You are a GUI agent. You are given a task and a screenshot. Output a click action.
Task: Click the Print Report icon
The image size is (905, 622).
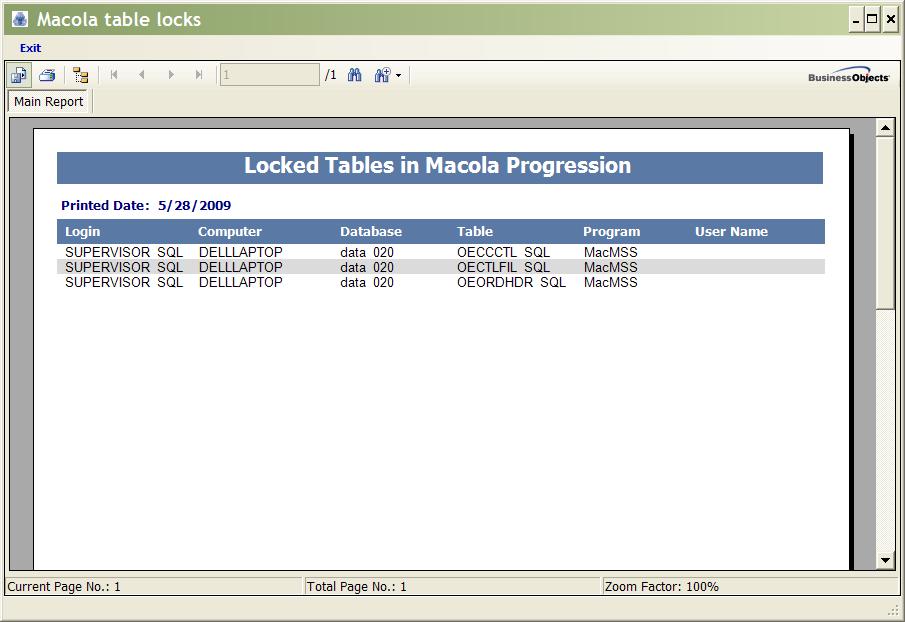point(47,75)
